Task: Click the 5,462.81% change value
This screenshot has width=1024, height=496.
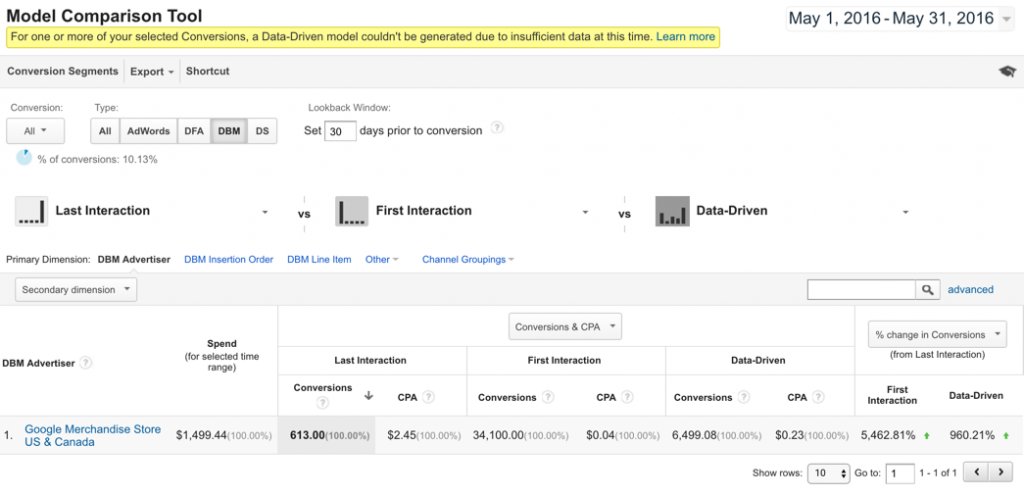Action: pos(888,435)
